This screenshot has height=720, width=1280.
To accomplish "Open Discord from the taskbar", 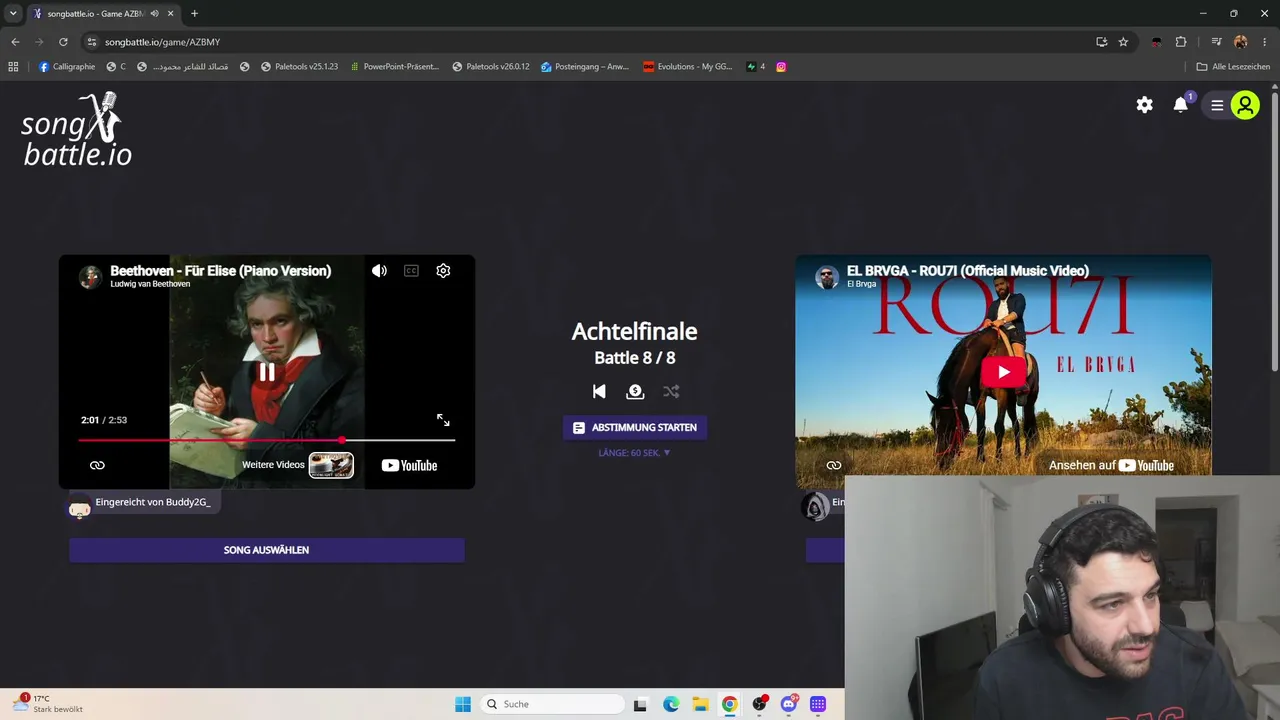I will click(789, 704).
